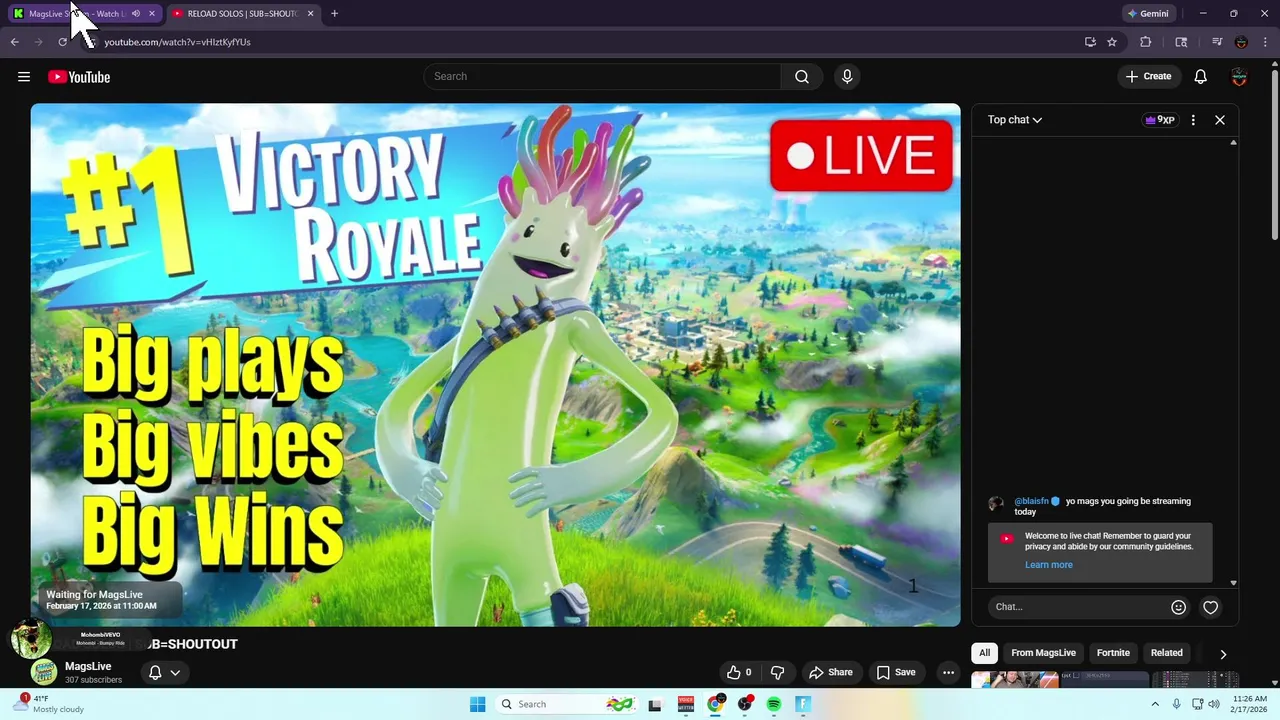Open the media controls toolbar icon
This screenshot has height=720, width=1280.
click(x=1217, y=42)
